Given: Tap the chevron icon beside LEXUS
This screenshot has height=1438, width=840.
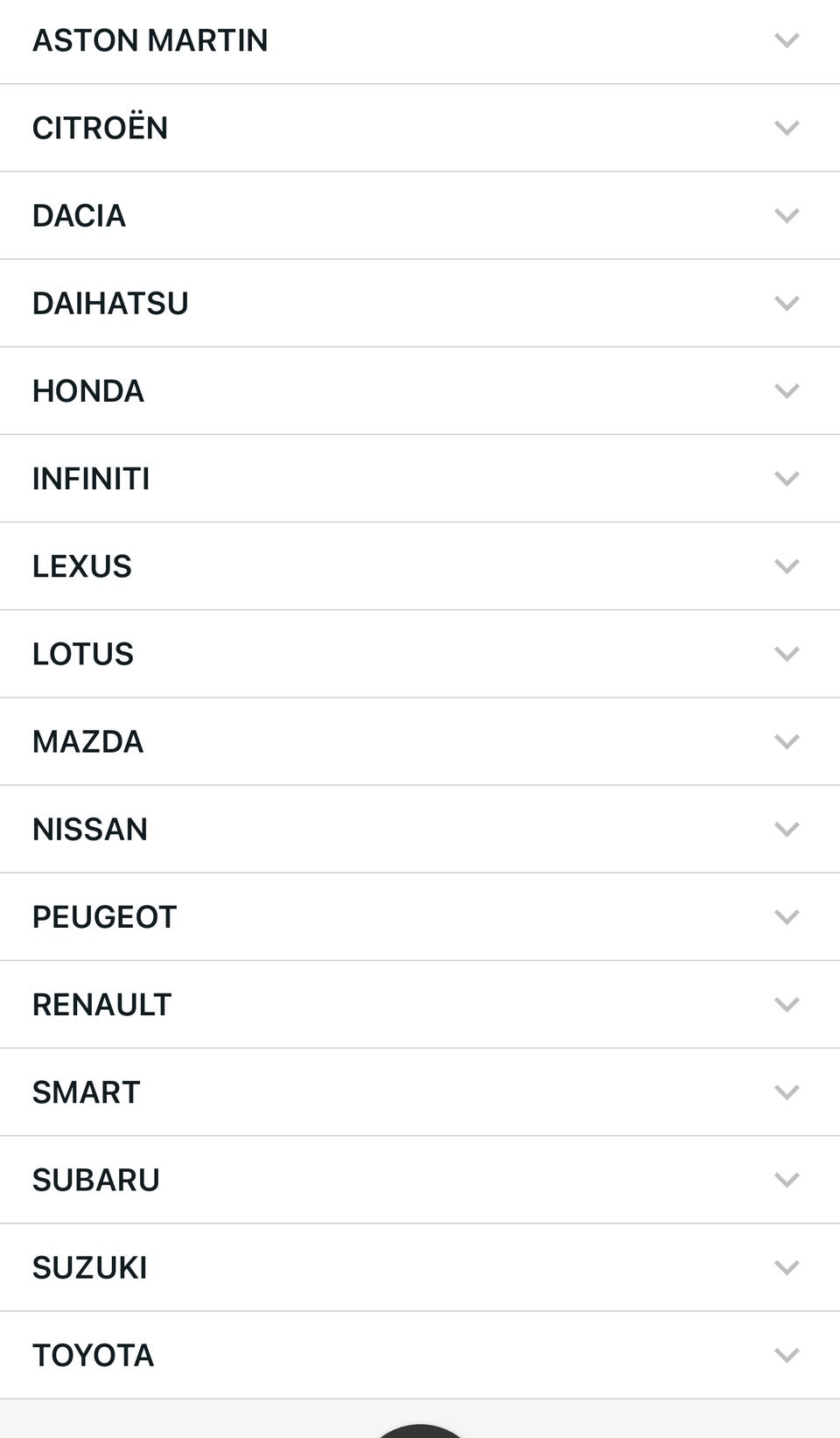Looking at the screenshot, I should pos(787,566).
